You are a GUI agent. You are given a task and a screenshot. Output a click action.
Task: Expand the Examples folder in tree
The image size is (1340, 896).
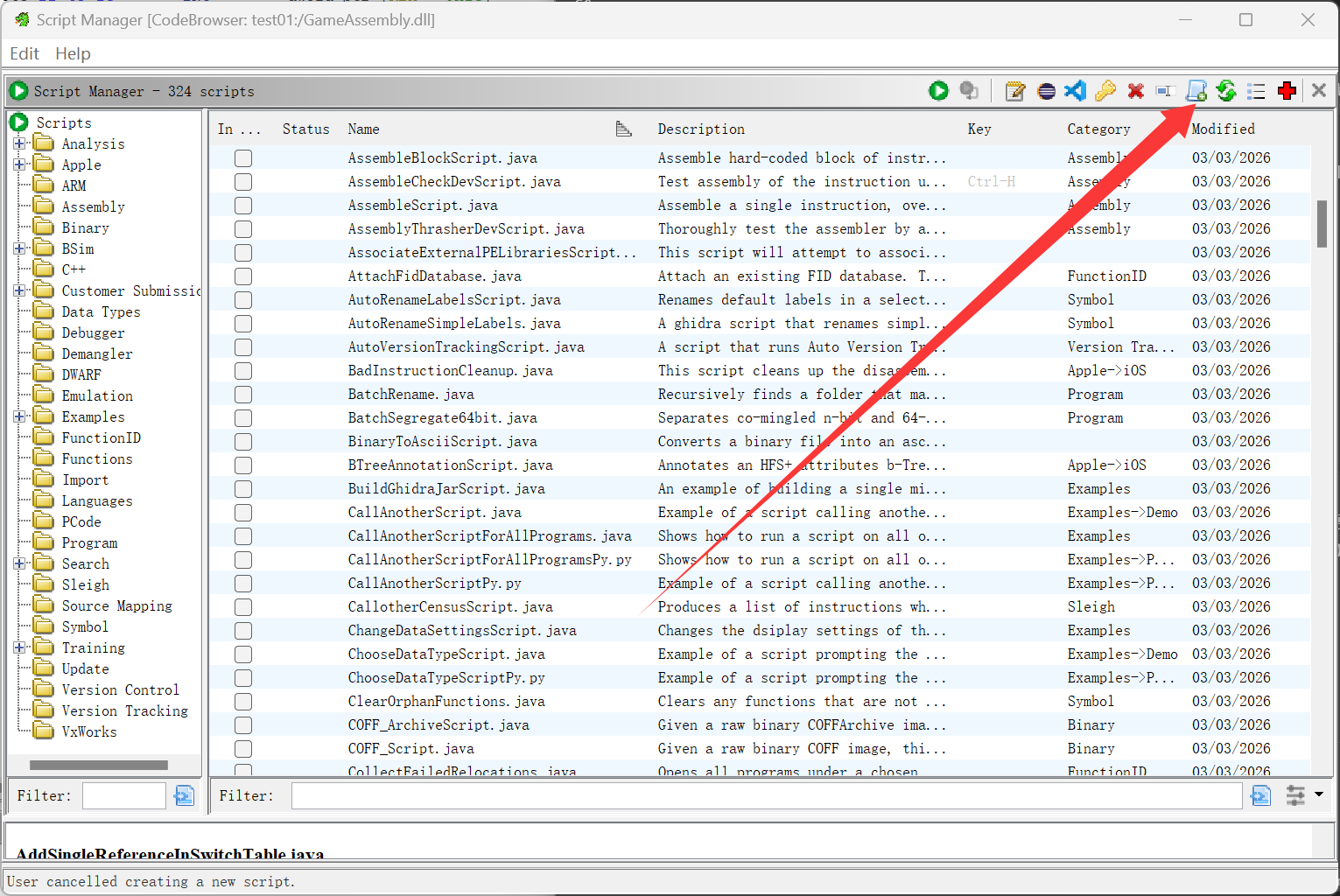[19, 416]
